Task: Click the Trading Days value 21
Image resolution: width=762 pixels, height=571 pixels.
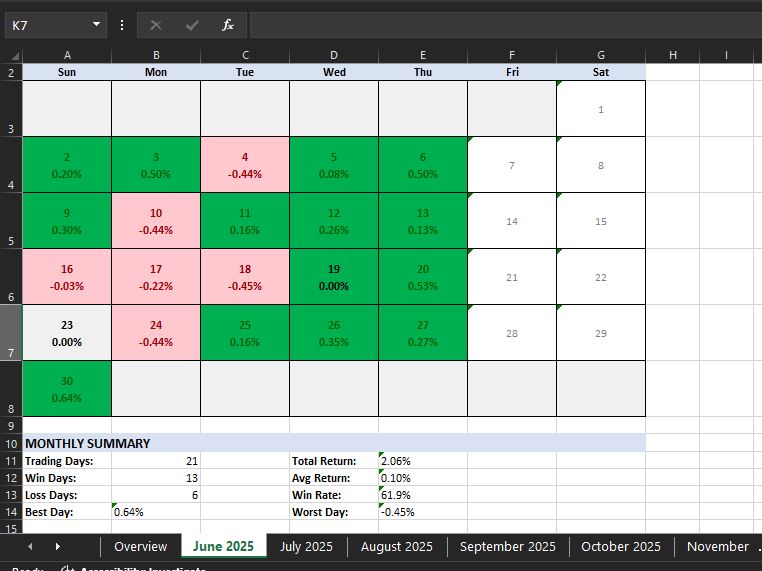Action: pyautogui.click(x=156, y=461)
